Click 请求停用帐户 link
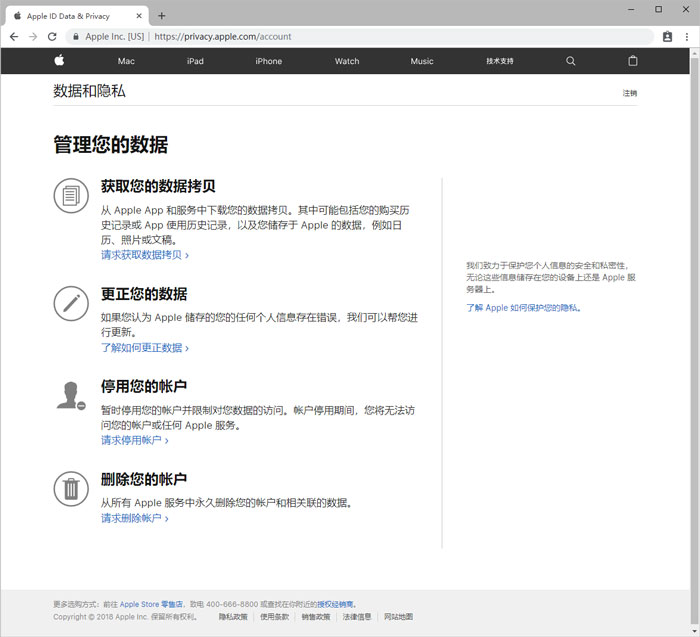This screenshot has width=700, height=637. pyautogui.click(x=134, y=441)
